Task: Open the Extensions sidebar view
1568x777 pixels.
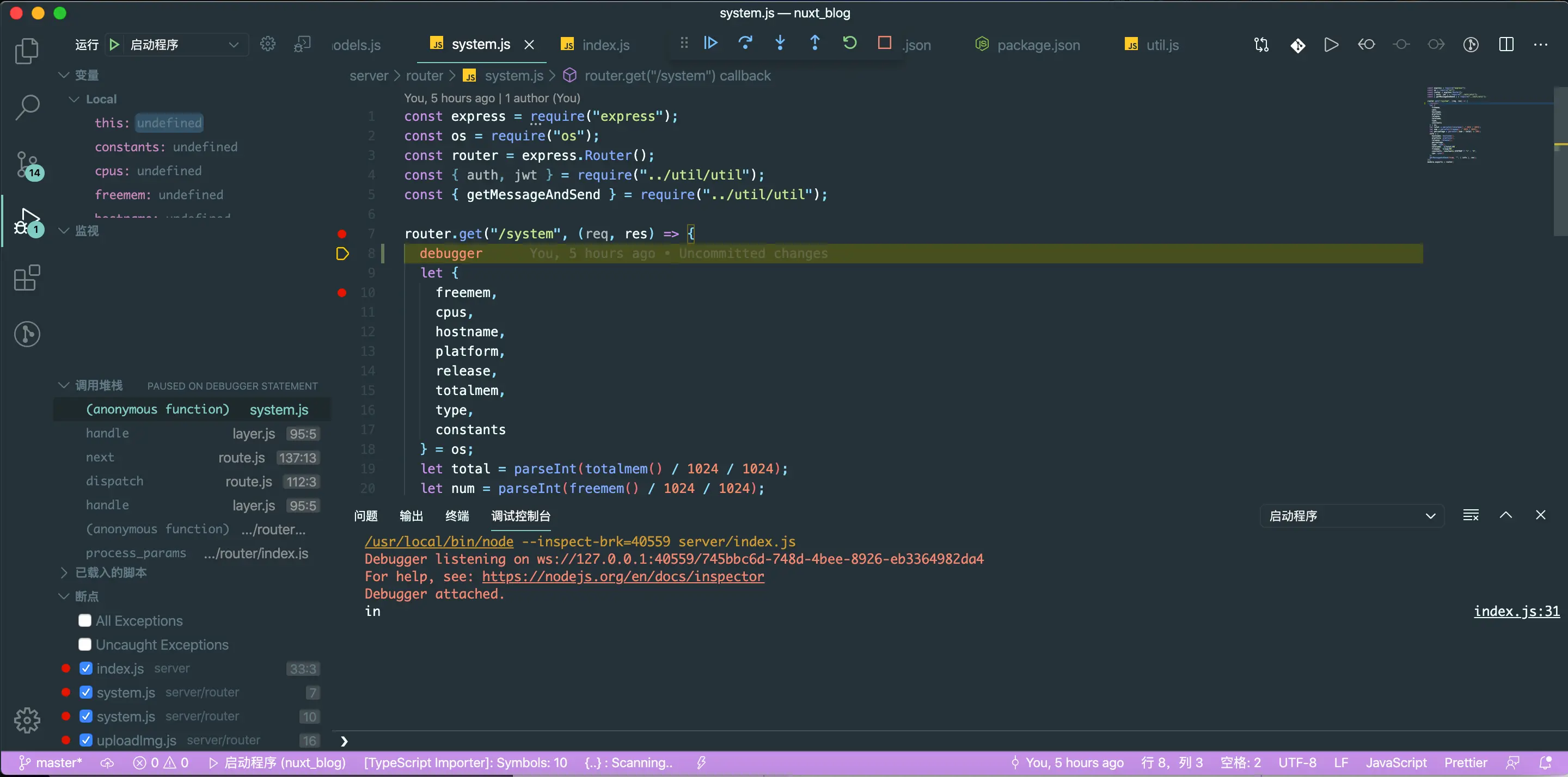Action: coord(27,278)
